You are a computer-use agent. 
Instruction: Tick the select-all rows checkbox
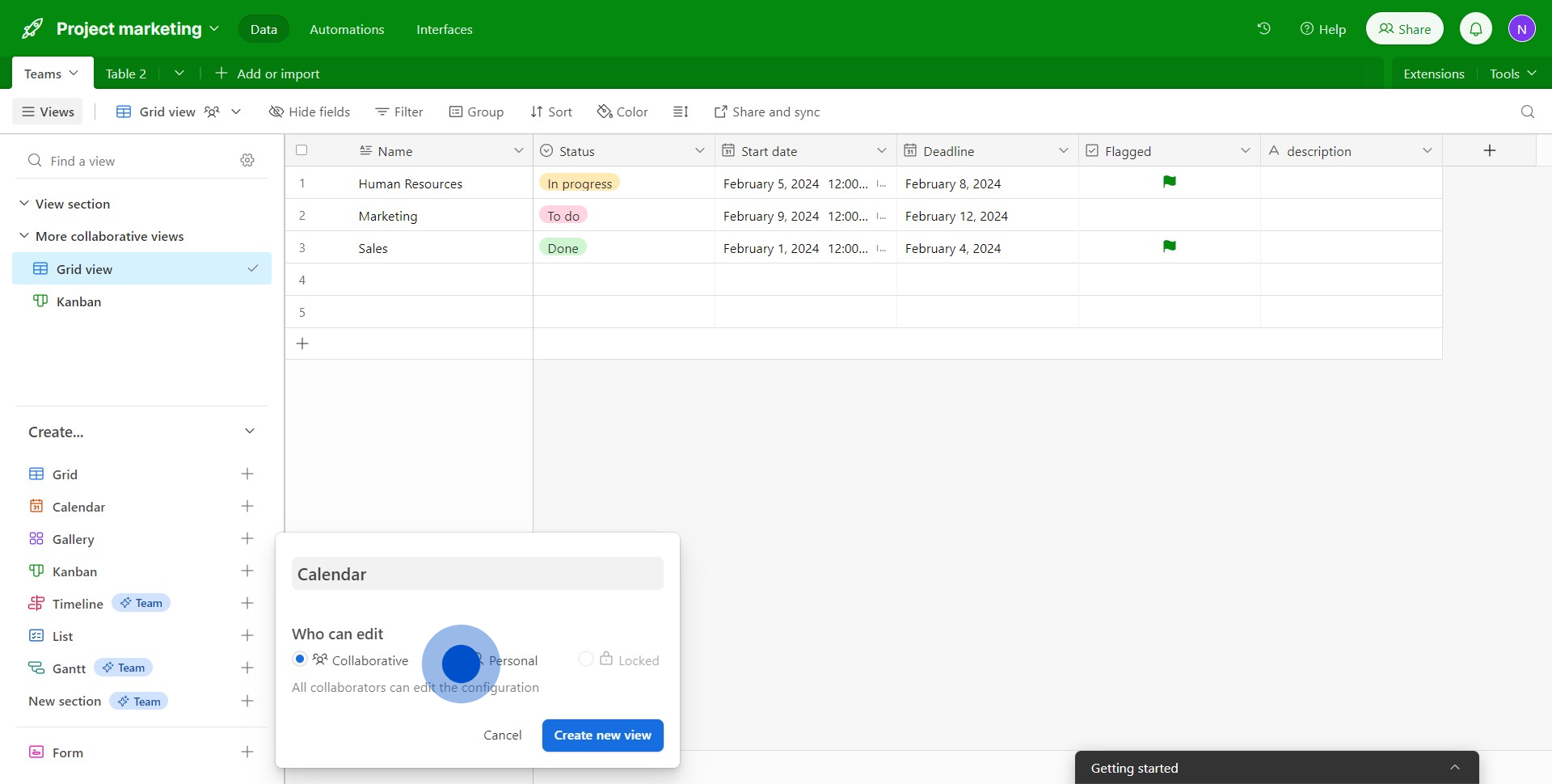[302, 150]
